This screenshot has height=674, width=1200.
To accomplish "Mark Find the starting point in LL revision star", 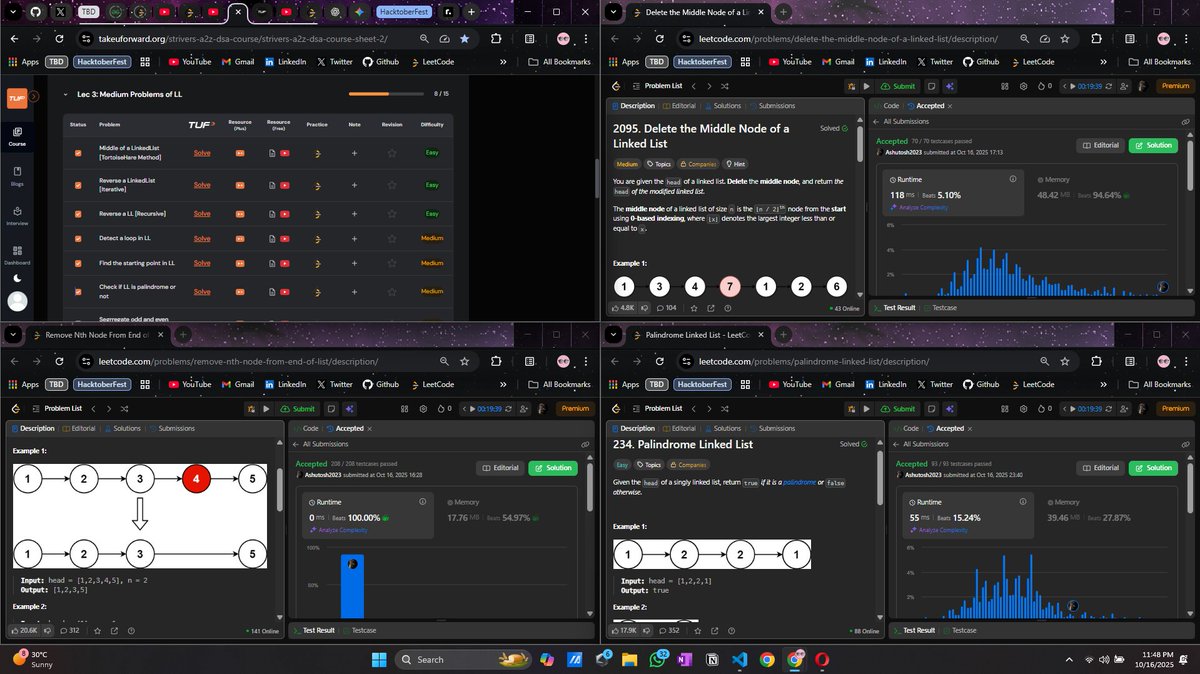I will click(x=392, y=263).
